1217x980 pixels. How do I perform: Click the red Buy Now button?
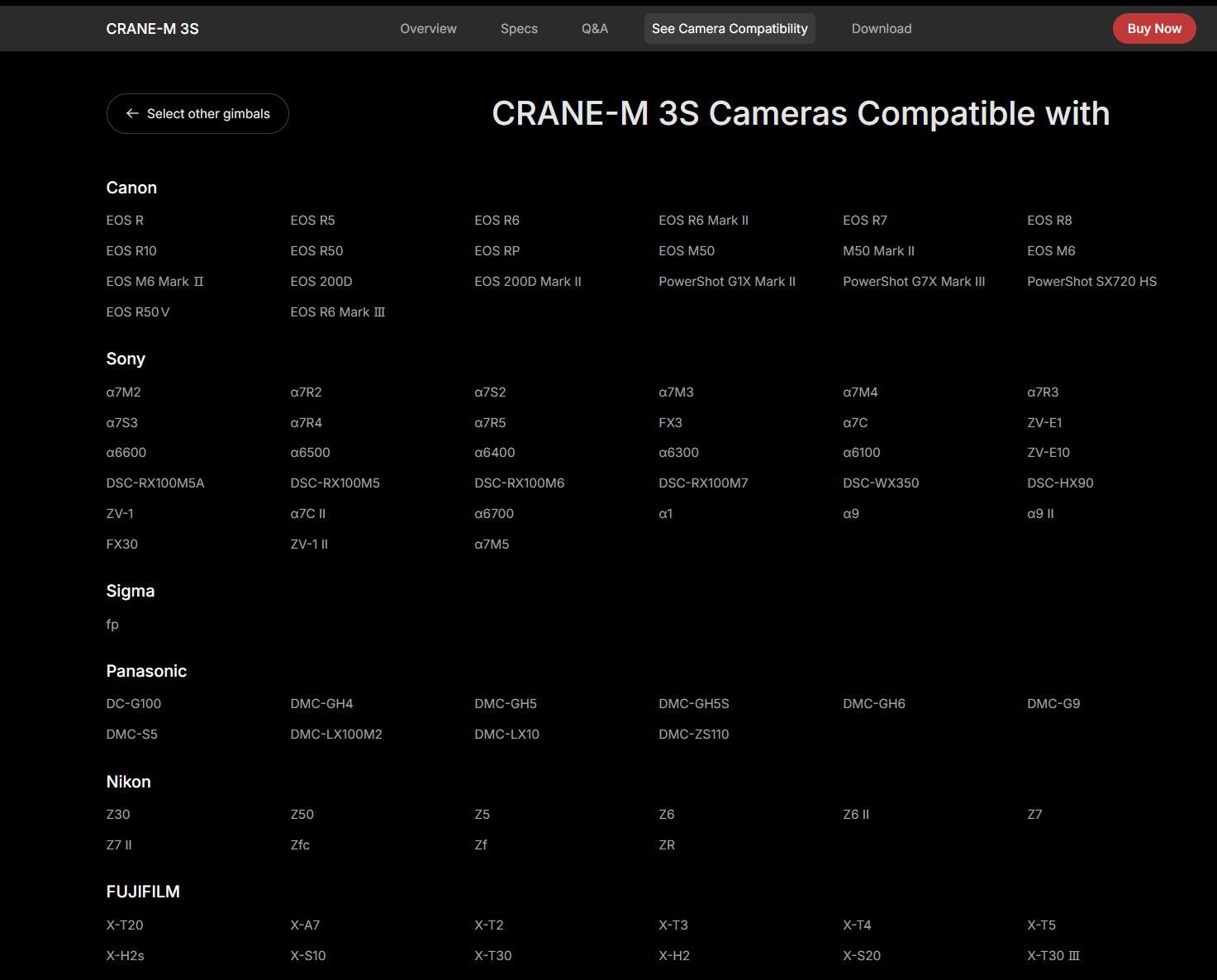tap(1154, 28)
